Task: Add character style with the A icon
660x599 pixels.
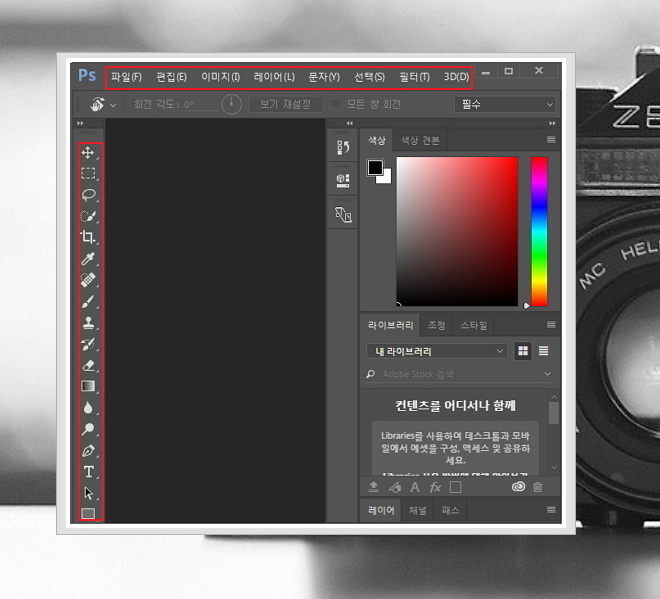Action: (x=415, y=487)
